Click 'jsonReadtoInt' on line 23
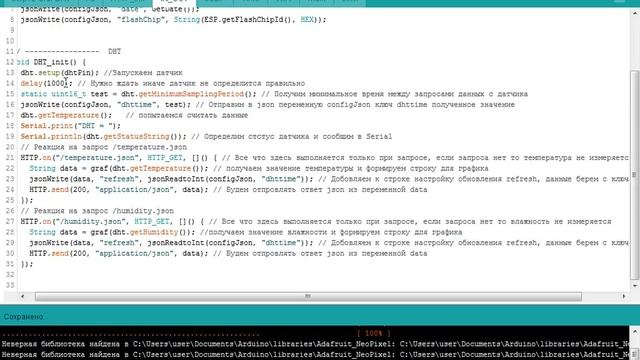Viewport: 640px width, 360px height. (x=176, y=179)
